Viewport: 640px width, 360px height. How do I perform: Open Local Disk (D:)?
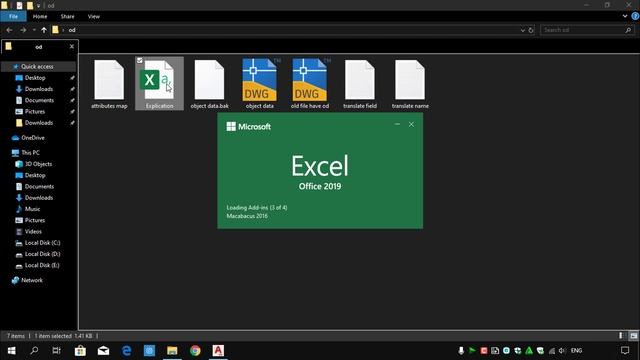tap(42, 254)
